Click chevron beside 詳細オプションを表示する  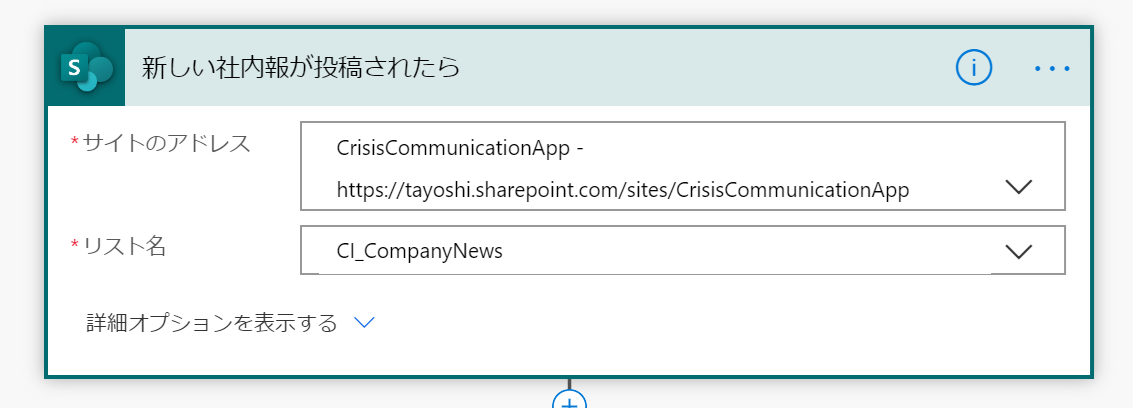click(x=364, y=323)
